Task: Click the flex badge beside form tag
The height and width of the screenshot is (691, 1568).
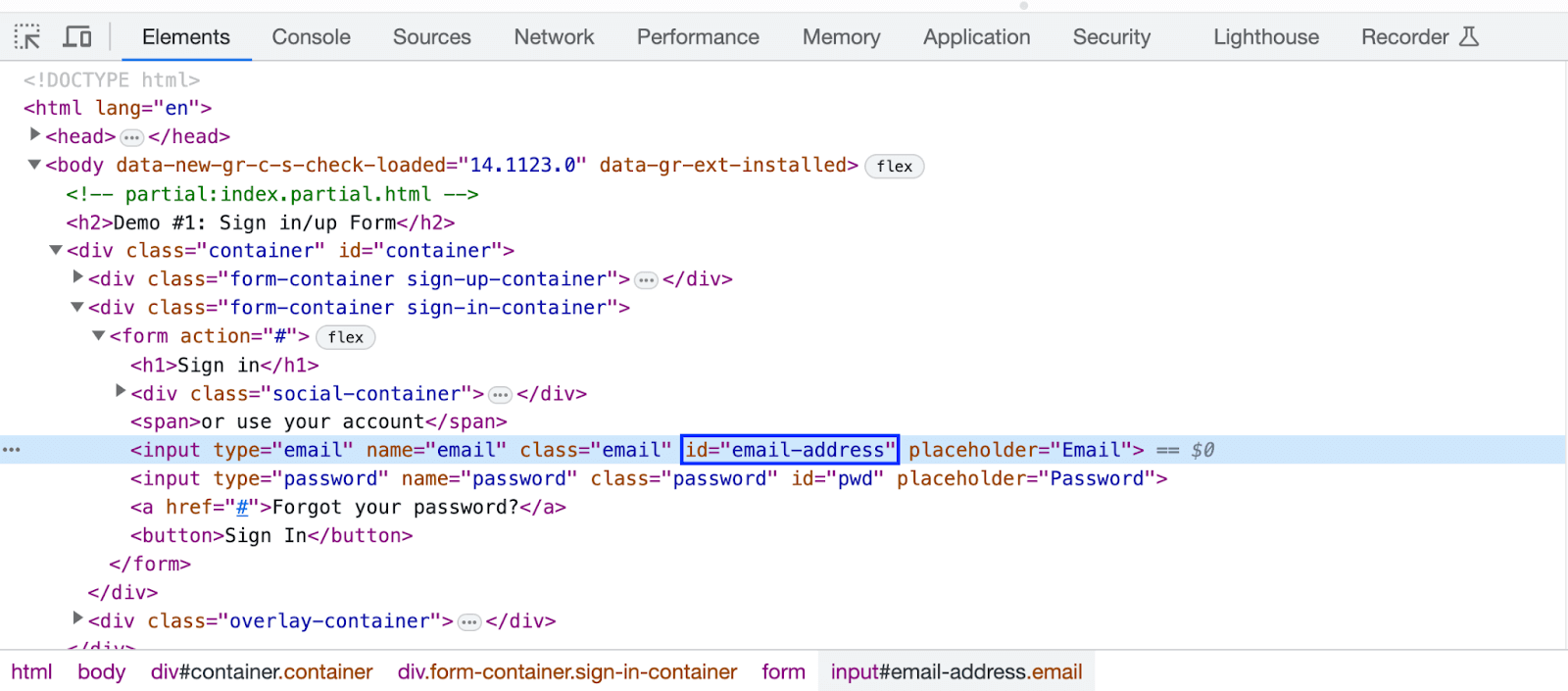Action: 345,337
